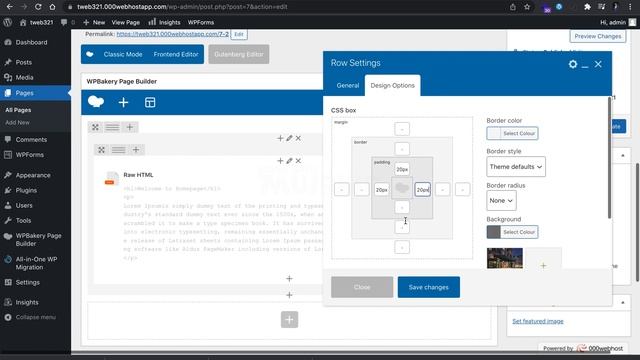Click the margin bottom field
The image size is (640, 360).
402,247
